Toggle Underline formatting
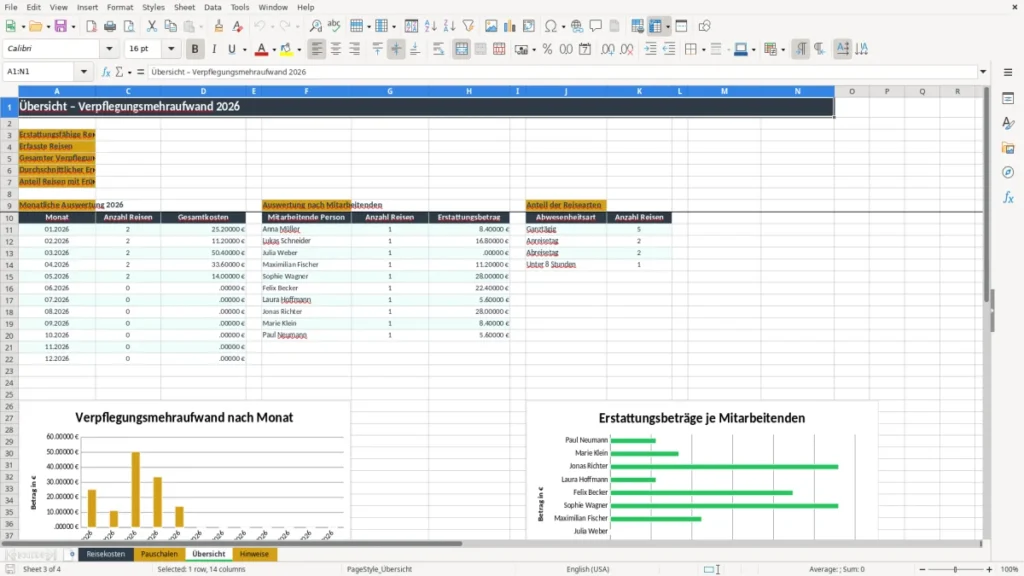Viewport: 1024px width, 576px height. 232,49
